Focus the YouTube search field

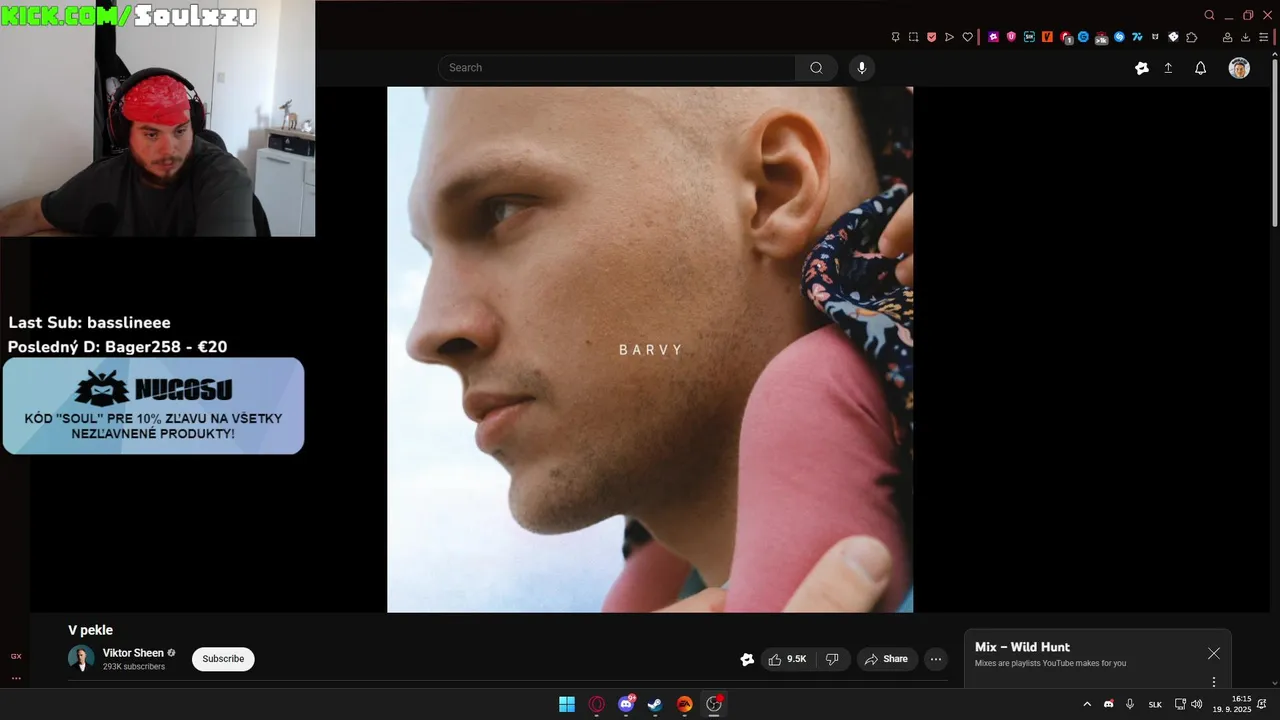(617, 68)
